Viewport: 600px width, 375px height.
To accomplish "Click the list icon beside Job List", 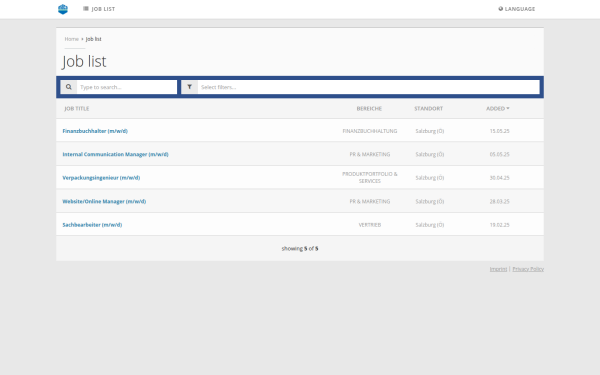I will [86, 9].
